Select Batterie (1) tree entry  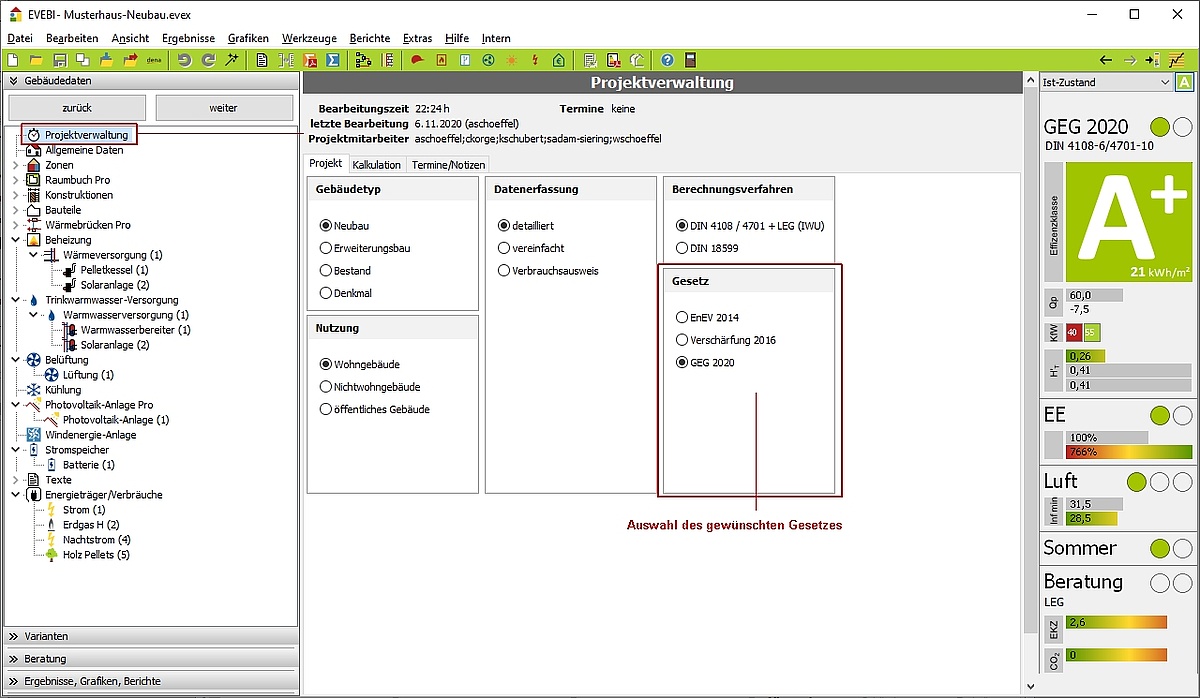coord(88,465)
